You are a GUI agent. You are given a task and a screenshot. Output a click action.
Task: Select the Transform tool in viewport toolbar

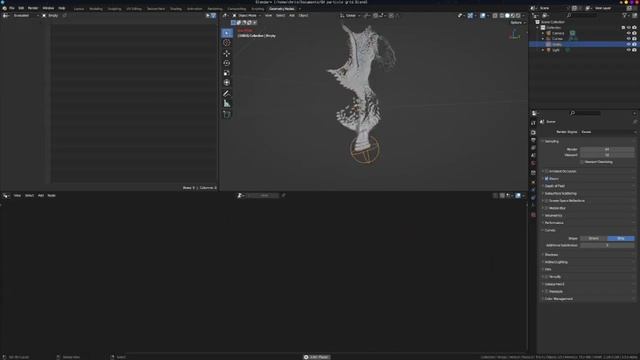(x=227, y=83)
